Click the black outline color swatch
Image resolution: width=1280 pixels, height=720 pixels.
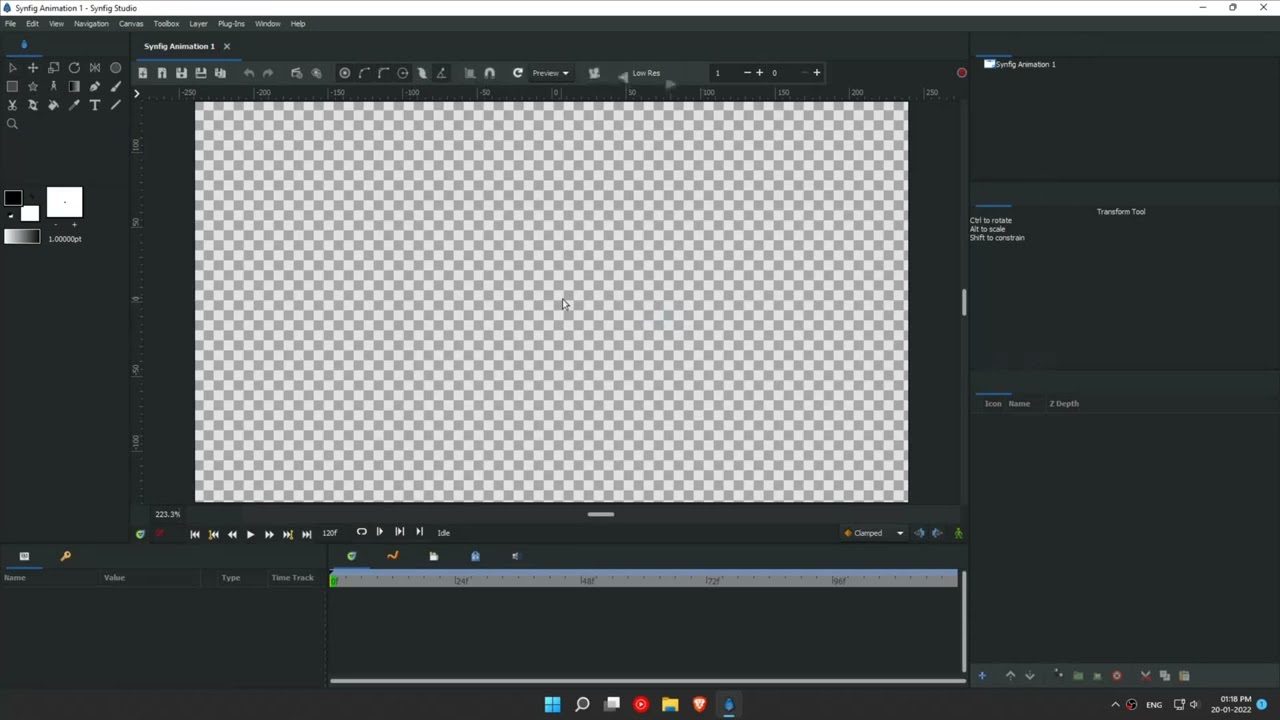13,198
